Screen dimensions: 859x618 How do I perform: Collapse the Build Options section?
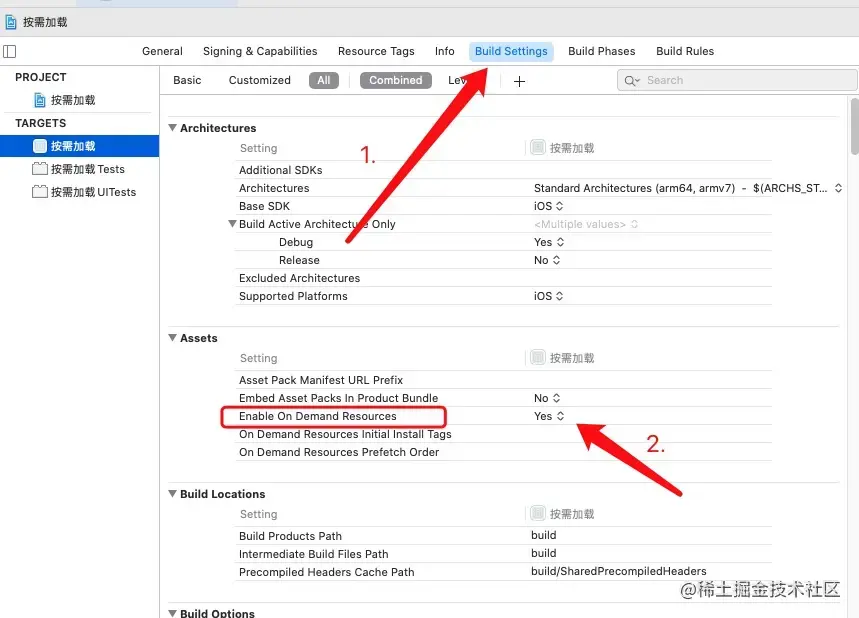pos(173,613)
